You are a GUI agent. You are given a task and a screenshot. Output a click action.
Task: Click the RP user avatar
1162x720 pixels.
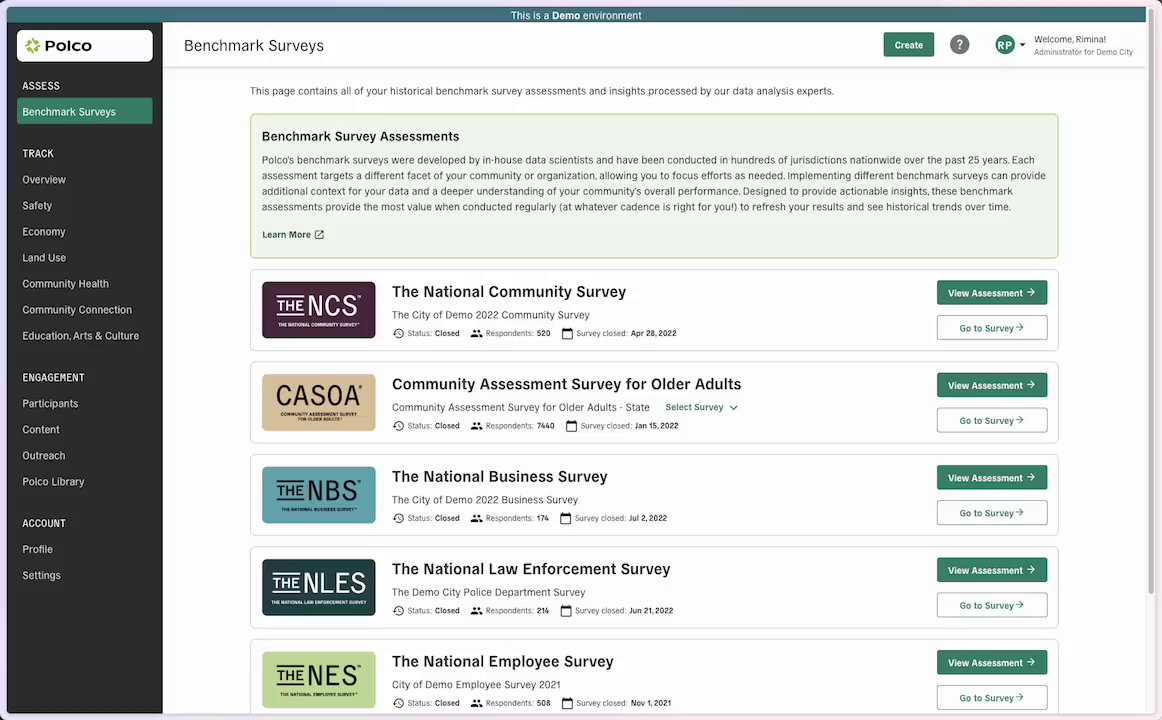click(x=1004, y=45)
